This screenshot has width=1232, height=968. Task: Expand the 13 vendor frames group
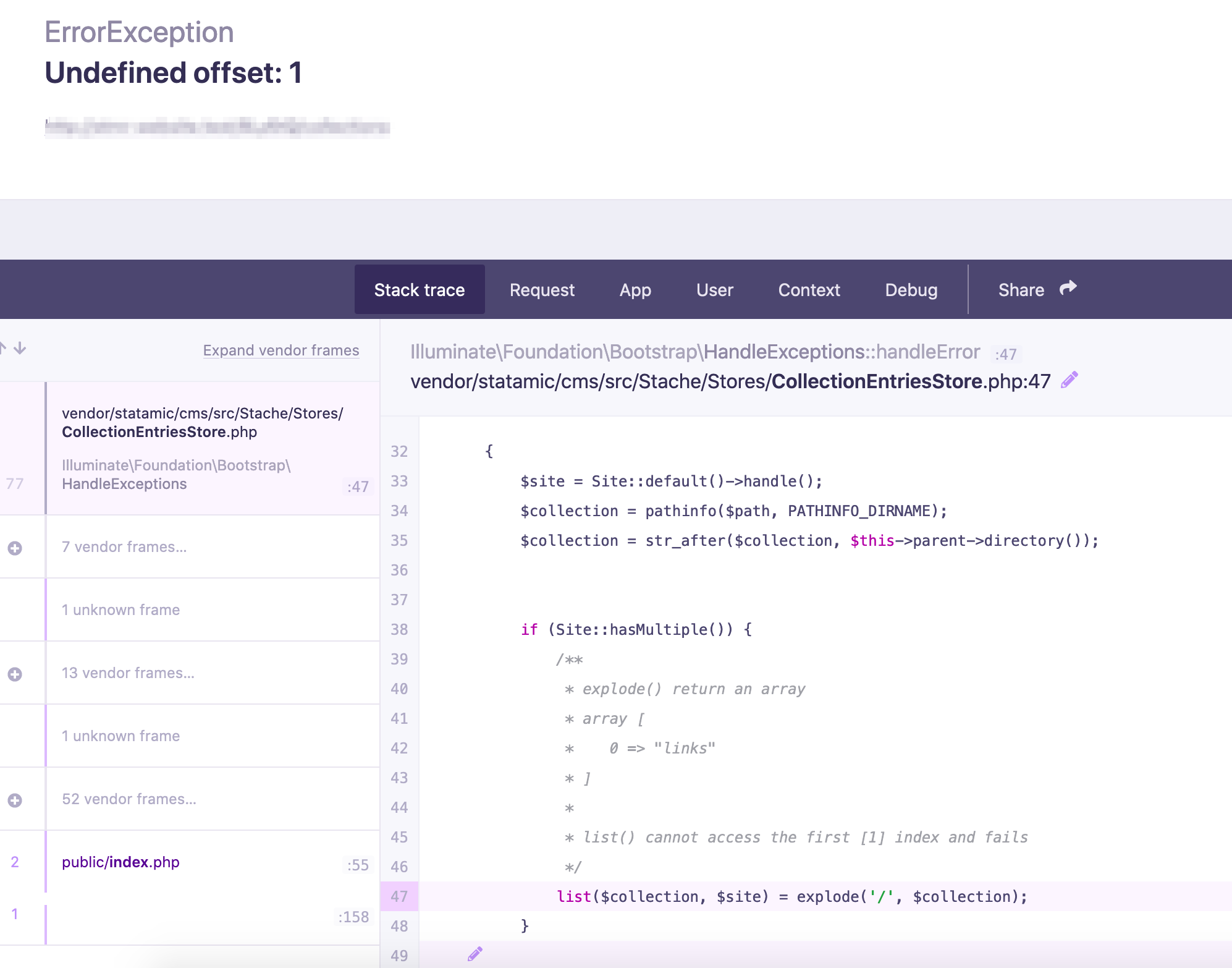tap(190, 673)
